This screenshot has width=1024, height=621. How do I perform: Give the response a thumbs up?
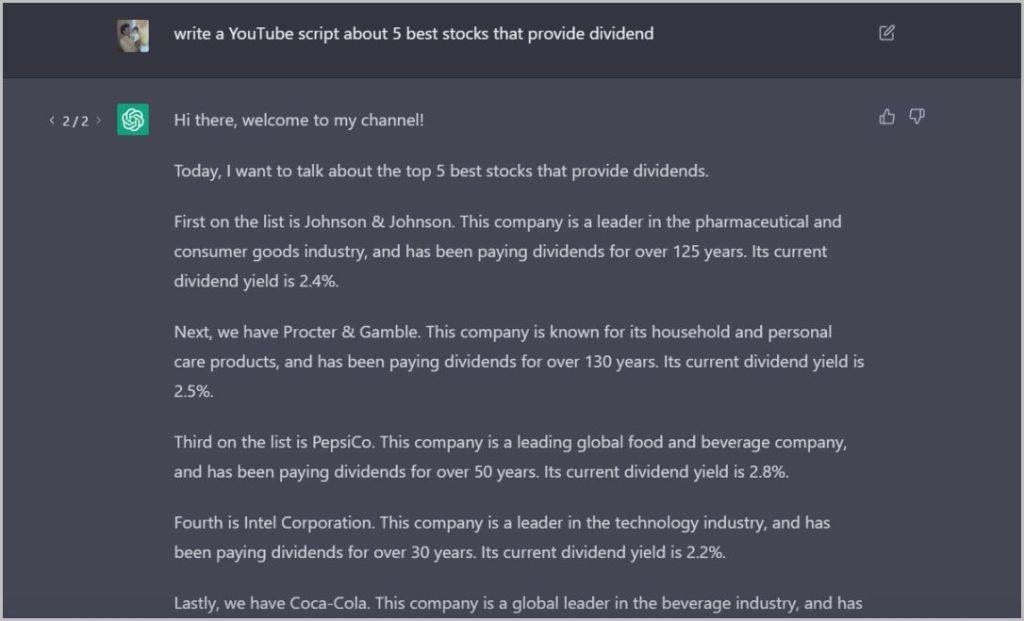pyautogui.click(x=886, y=117)
